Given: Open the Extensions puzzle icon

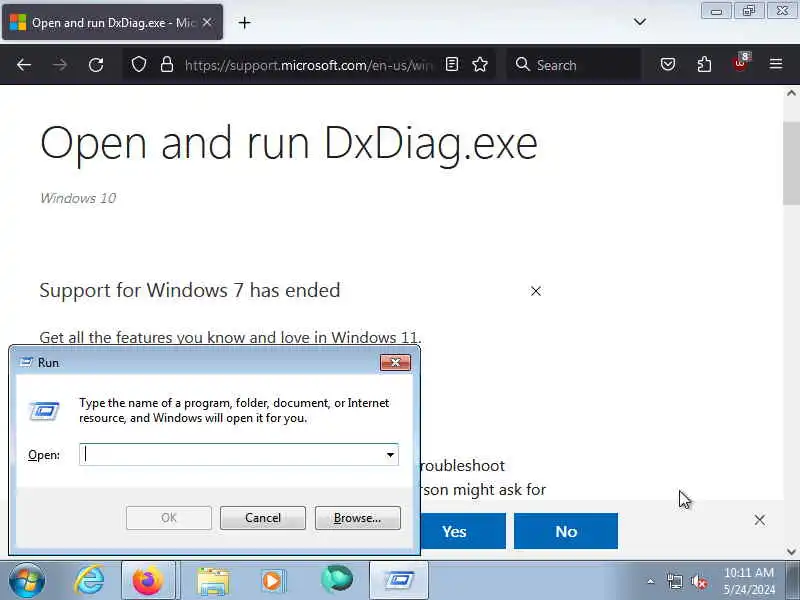Looking at the screenshot, I should click(x=704, y=64).
